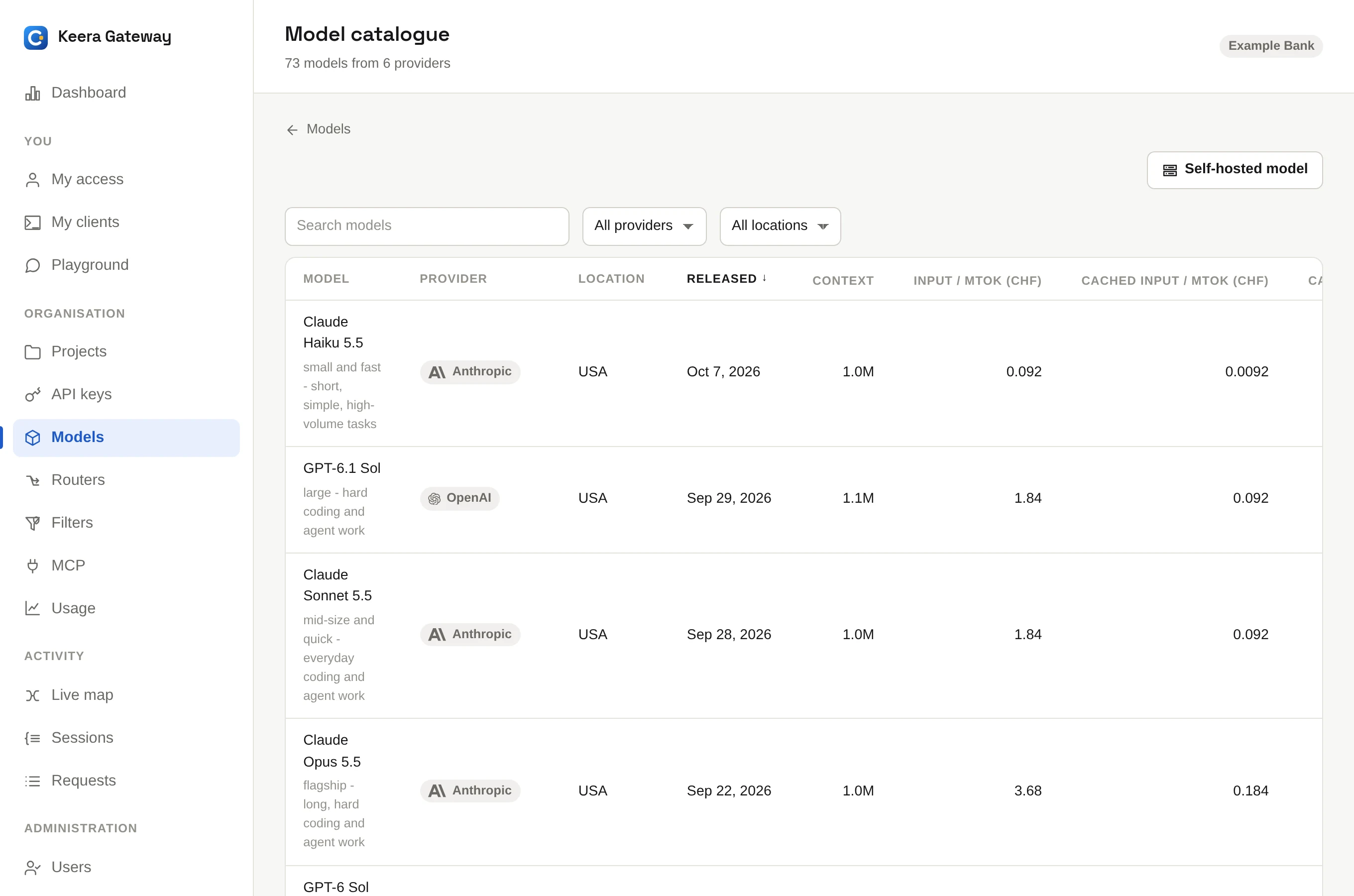The width and height of the screenshot is (1354, 896).
Task: Click Anthropic badge in Claude Sonnet 5.5 row
Action: (470, 635)
